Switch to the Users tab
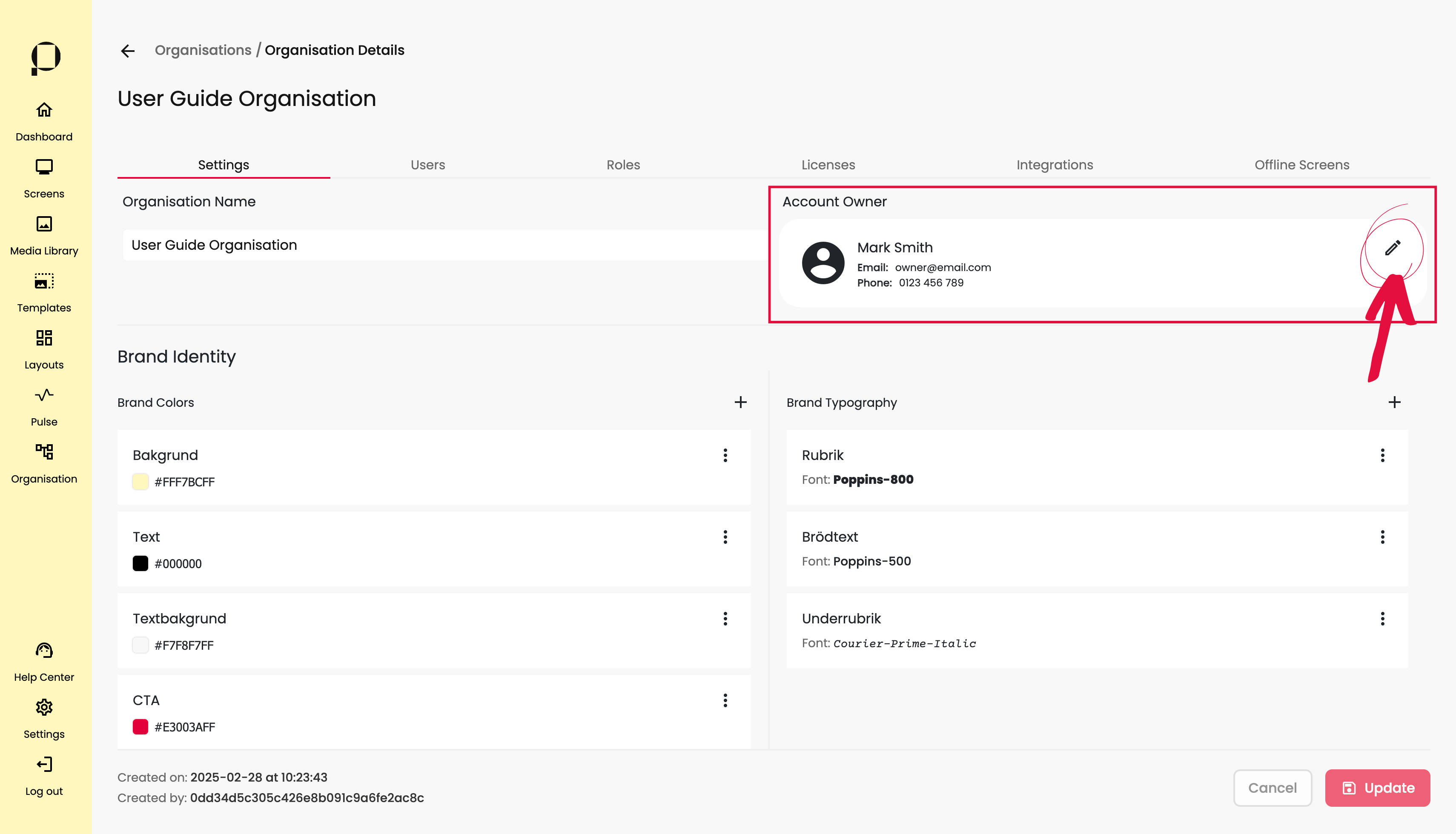Screen dimensions: 1456x834 (x=427, y=165)
